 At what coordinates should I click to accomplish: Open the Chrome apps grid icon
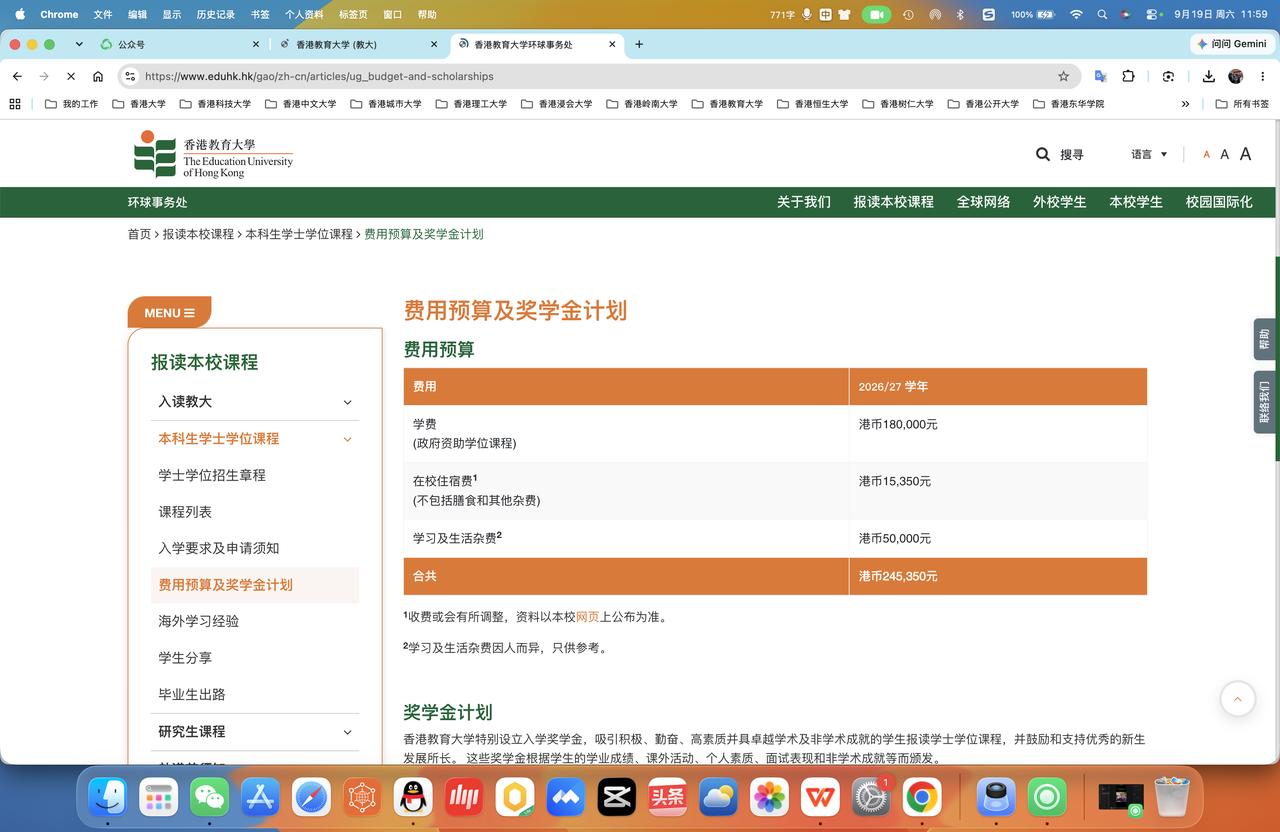coord(15,104)
